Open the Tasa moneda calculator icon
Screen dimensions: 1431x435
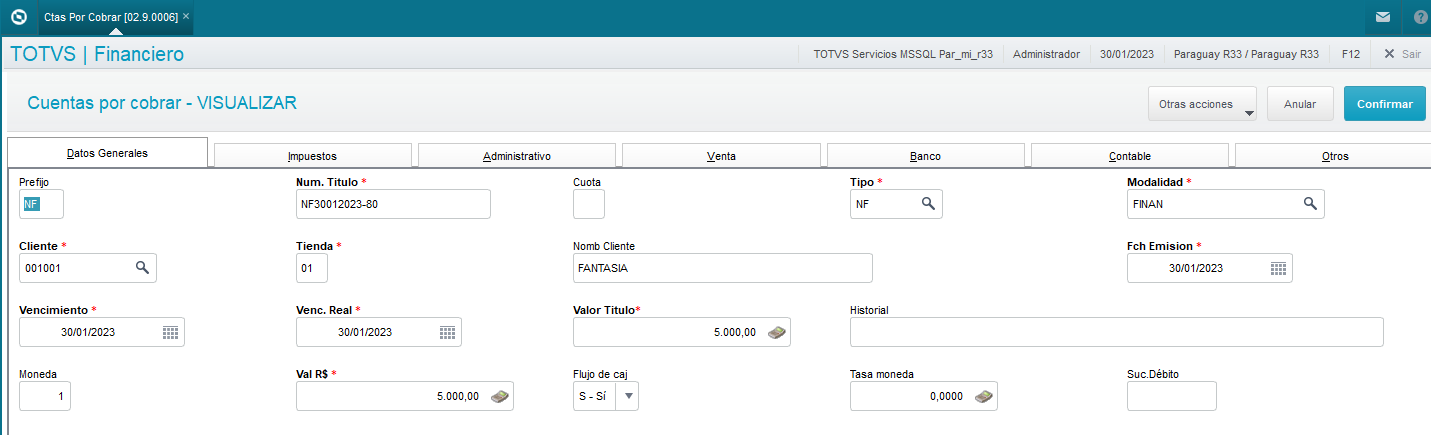coord(984,396)
